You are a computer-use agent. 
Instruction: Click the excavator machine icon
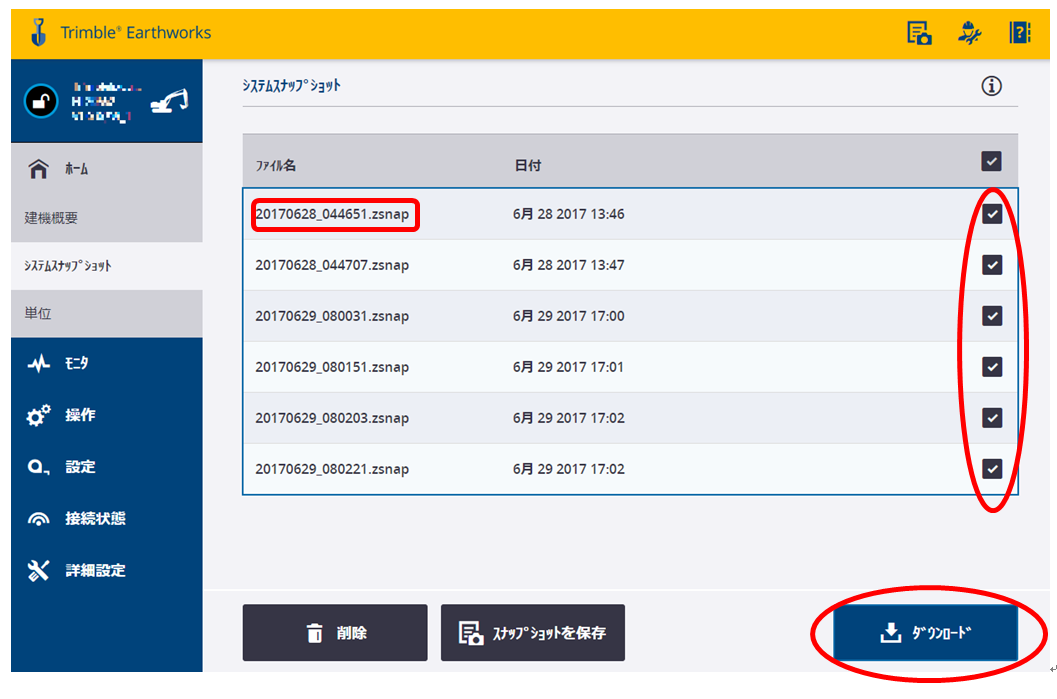click(x=169, y=101)
